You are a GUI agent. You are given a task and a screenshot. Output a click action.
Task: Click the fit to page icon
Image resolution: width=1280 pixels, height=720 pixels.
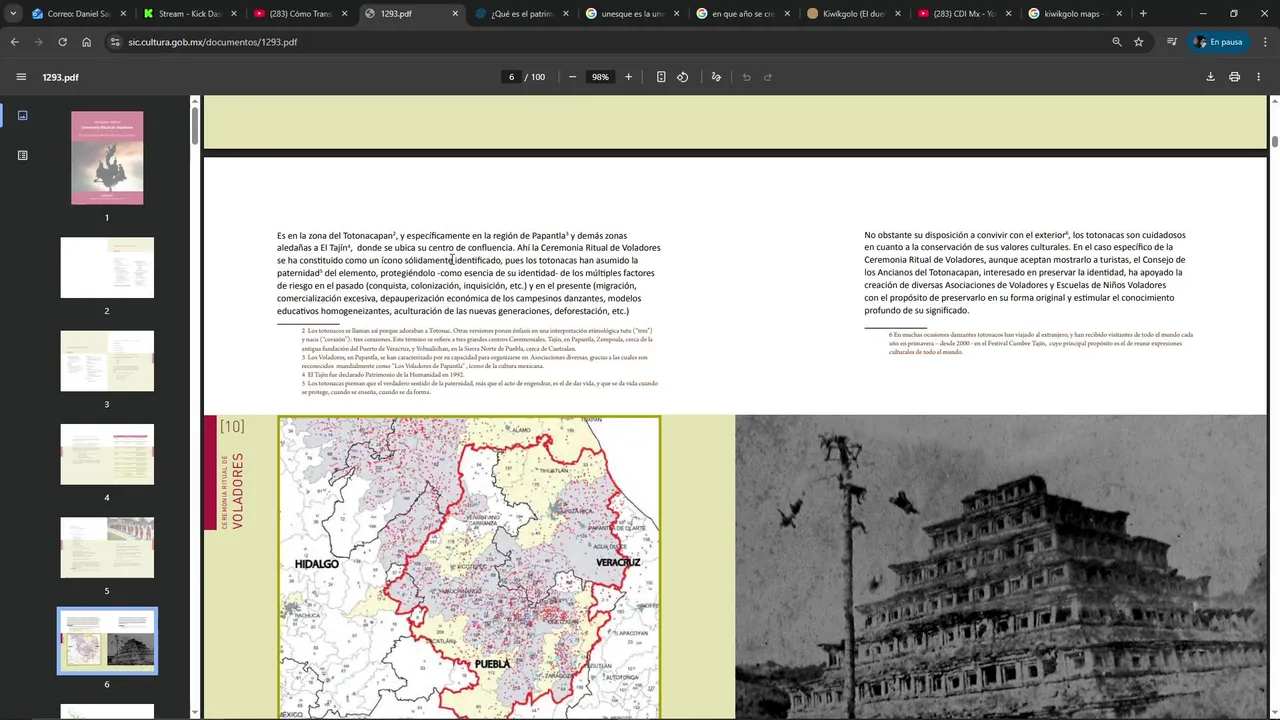661,77
